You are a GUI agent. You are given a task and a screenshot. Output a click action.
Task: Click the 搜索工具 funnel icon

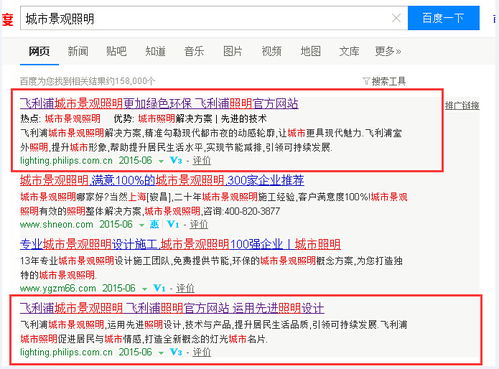(366, 81)
